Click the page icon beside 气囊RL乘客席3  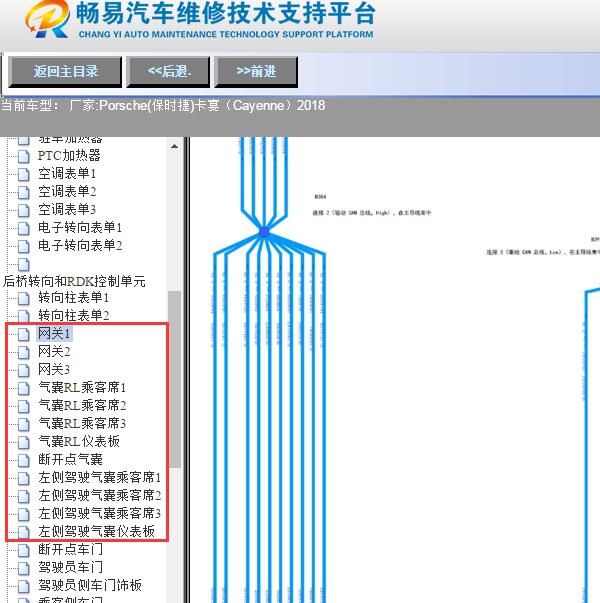(24, 425)
